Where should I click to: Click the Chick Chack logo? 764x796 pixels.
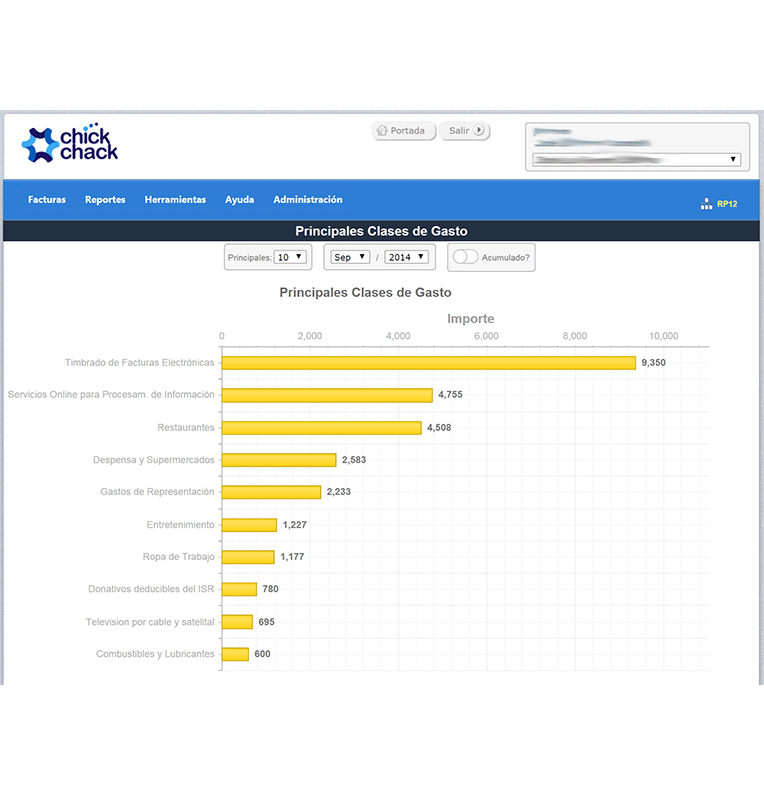70,143
